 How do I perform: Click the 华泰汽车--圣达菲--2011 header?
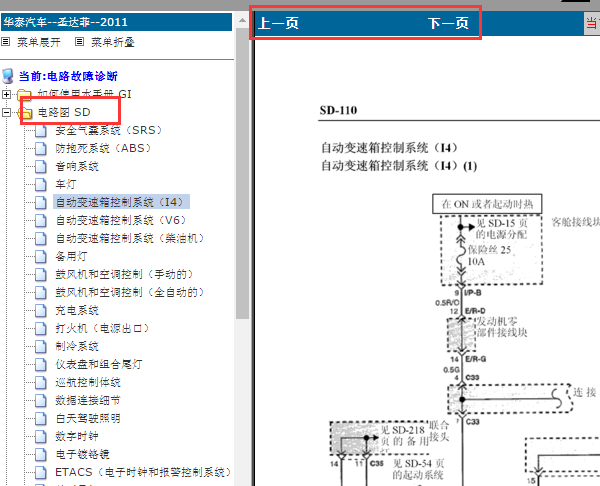116,22
